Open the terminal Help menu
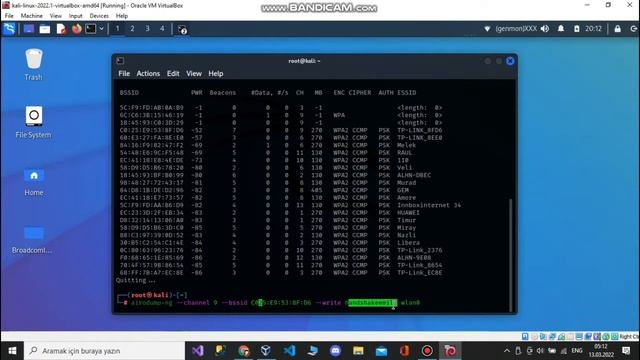 click(216, 73)
